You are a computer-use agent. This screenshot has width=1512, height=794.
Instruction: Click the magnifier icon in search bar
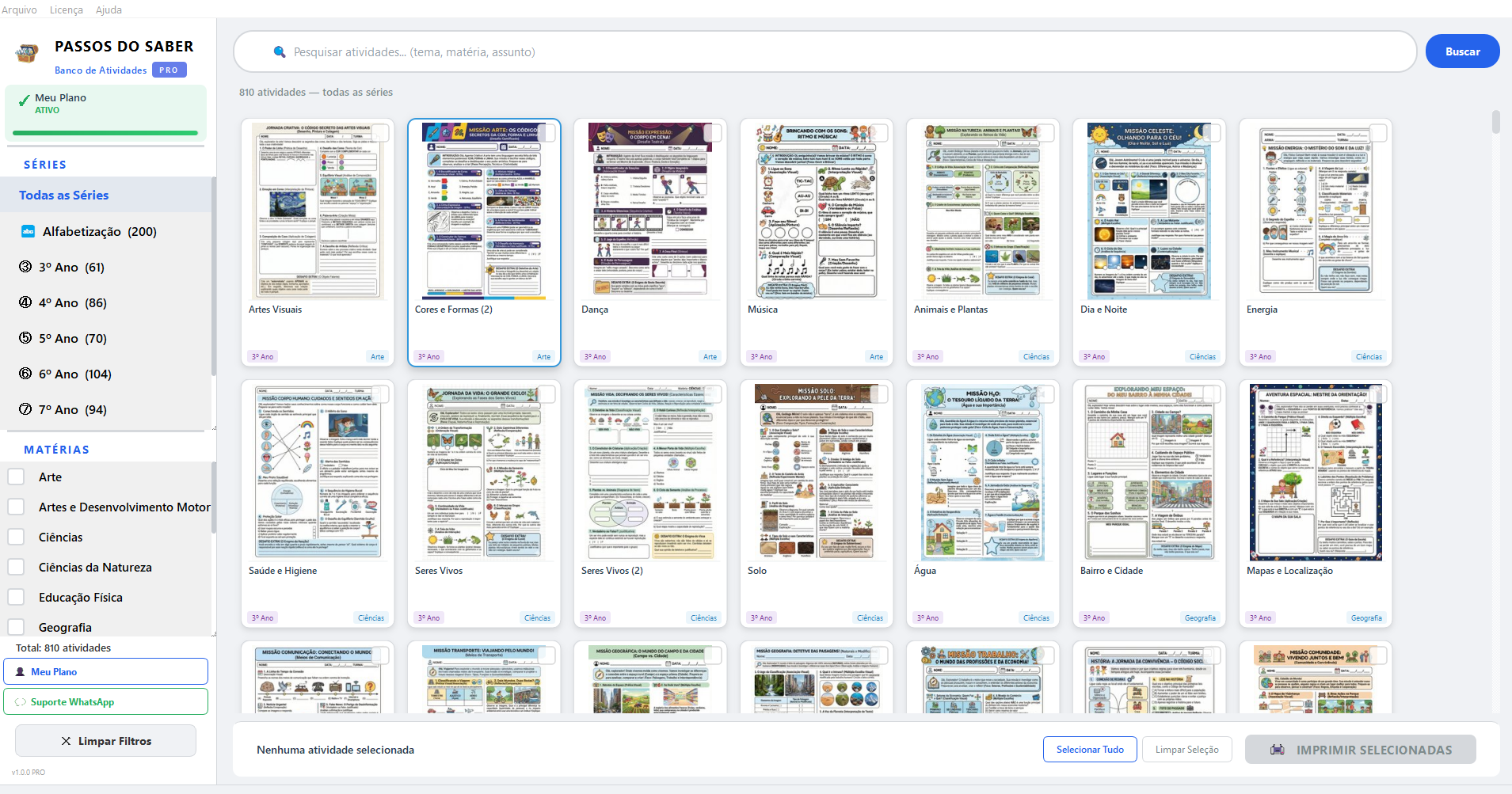click(279, 52)
